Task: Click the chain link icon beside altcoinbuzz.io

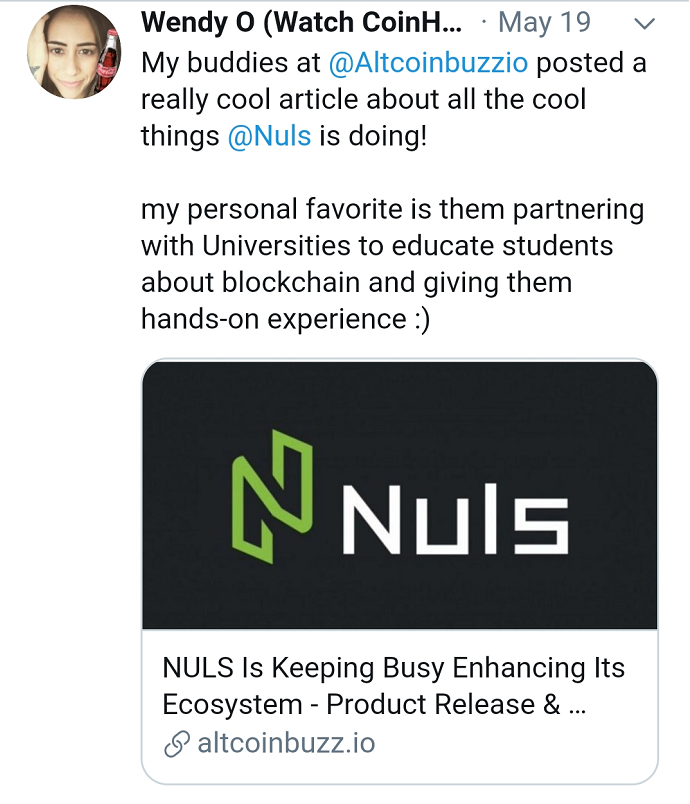Action: click(176, 744)
